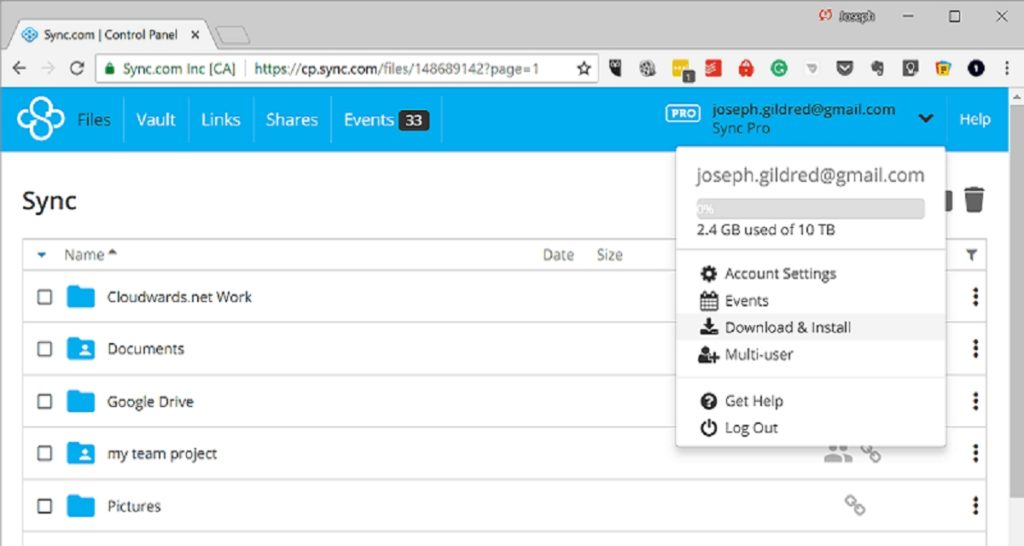Collapse the account dropdown chevron
This screenshot has width=1024, height=546.
(x=926, y=119)
